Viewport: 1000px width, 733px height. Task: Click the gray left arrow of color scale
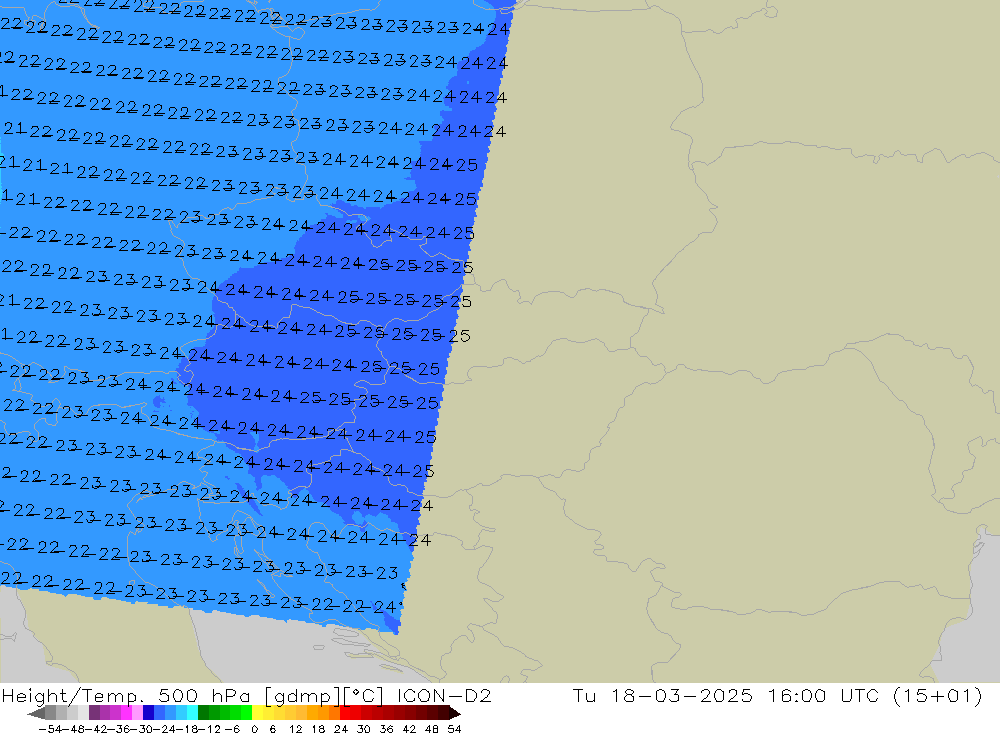[36, 713]
